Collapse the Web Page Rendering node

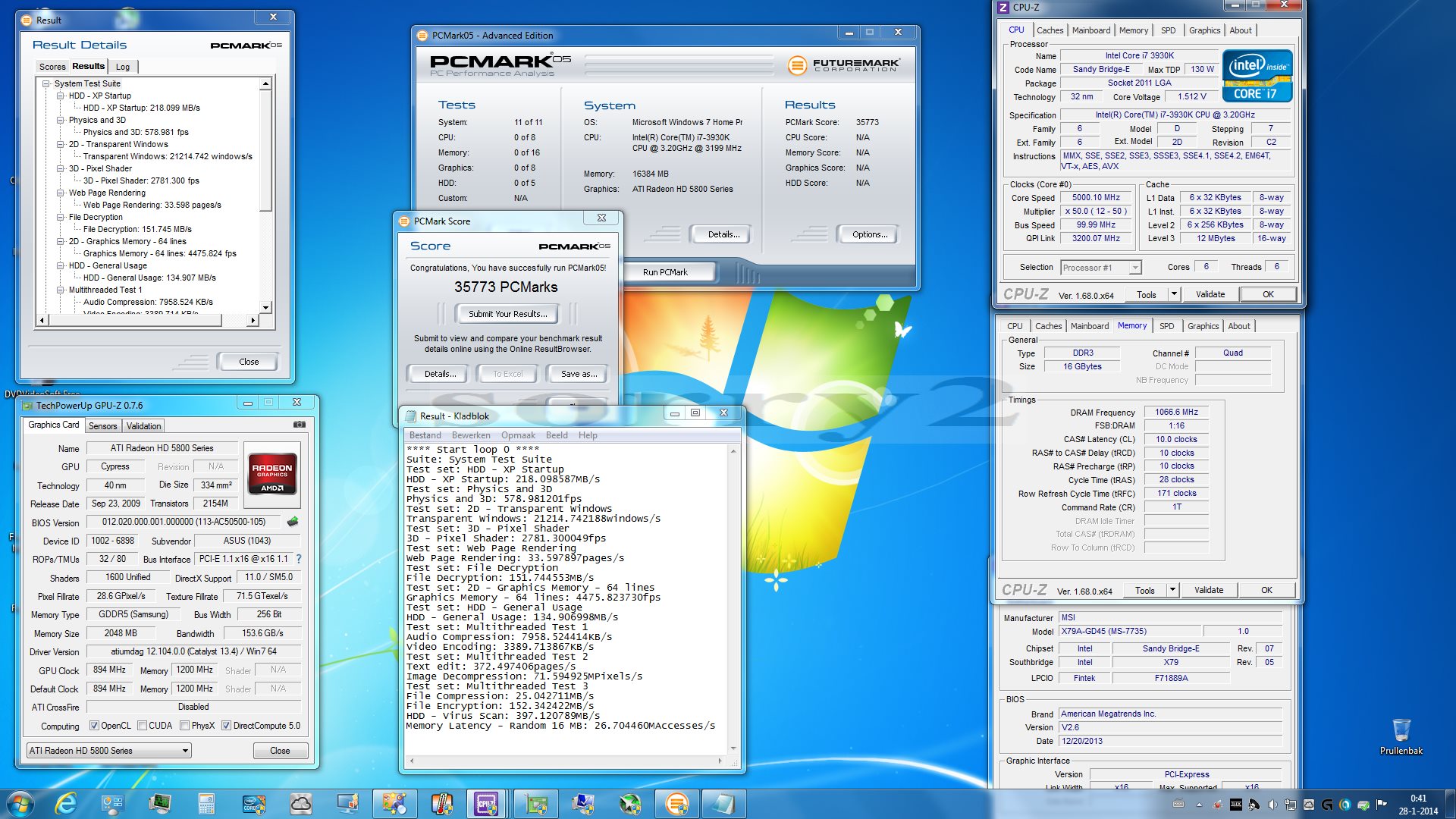tap(61, 193)
